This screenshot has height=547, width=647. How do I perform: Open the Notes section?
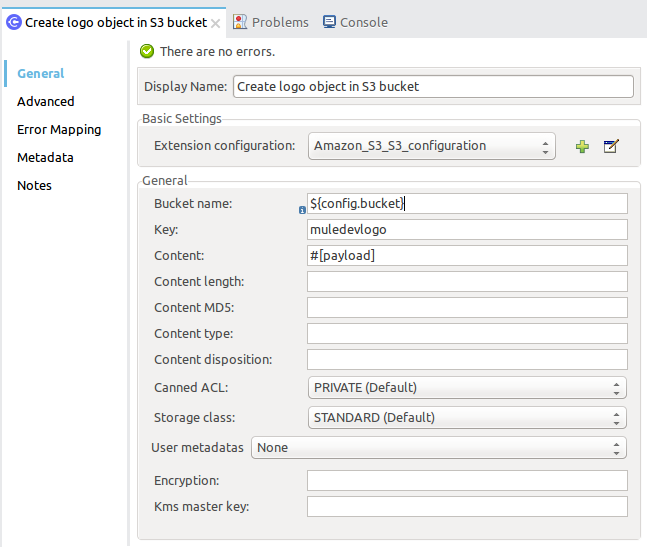pos(34,185)
